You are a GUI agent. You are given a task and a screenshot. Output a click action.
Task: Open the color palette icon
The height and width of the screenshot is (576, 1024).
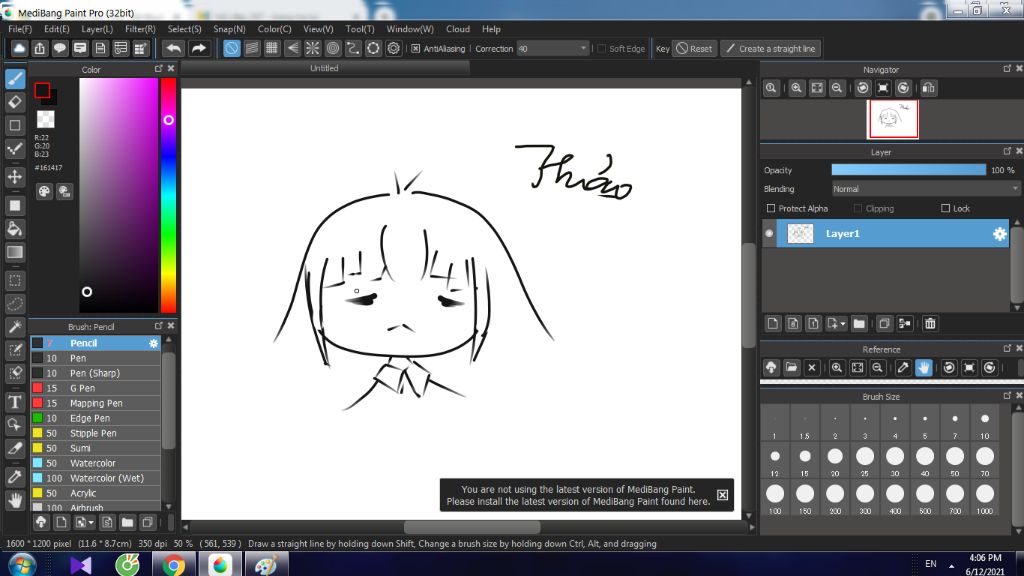click(x=44, y=191)
